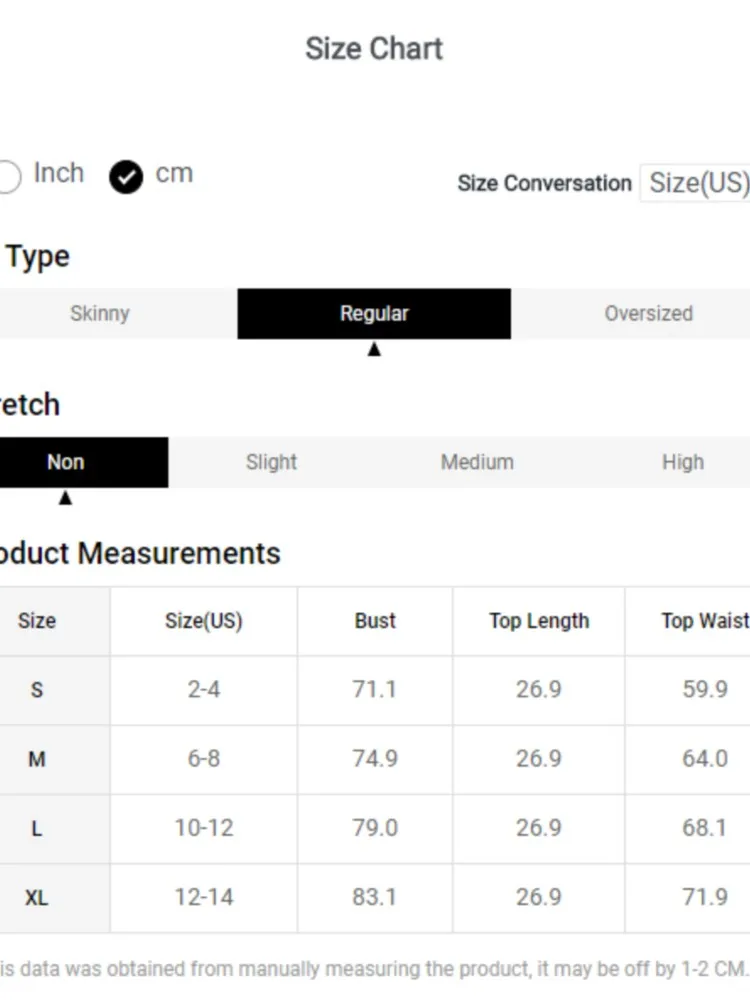Click the Size(US) column header
750x1000 pixels.
point(203,621)
